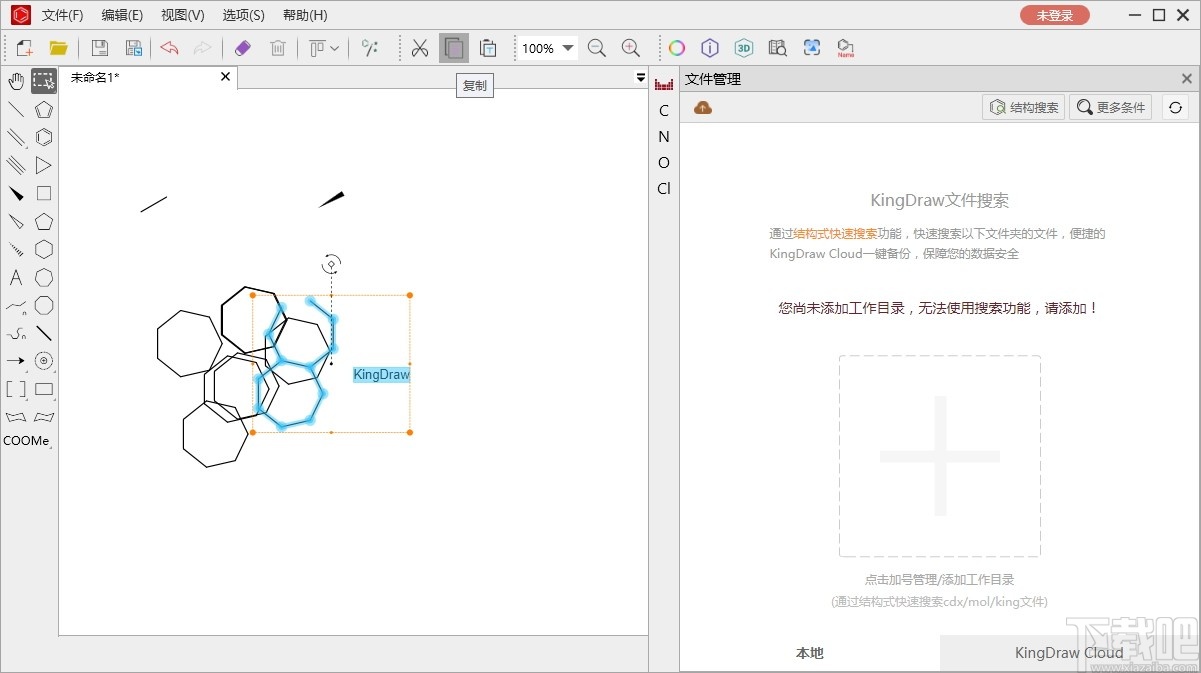Click the zoom in magnifier icon
Viewport: 1201px width, 673px height.
[x=629, y=47]
